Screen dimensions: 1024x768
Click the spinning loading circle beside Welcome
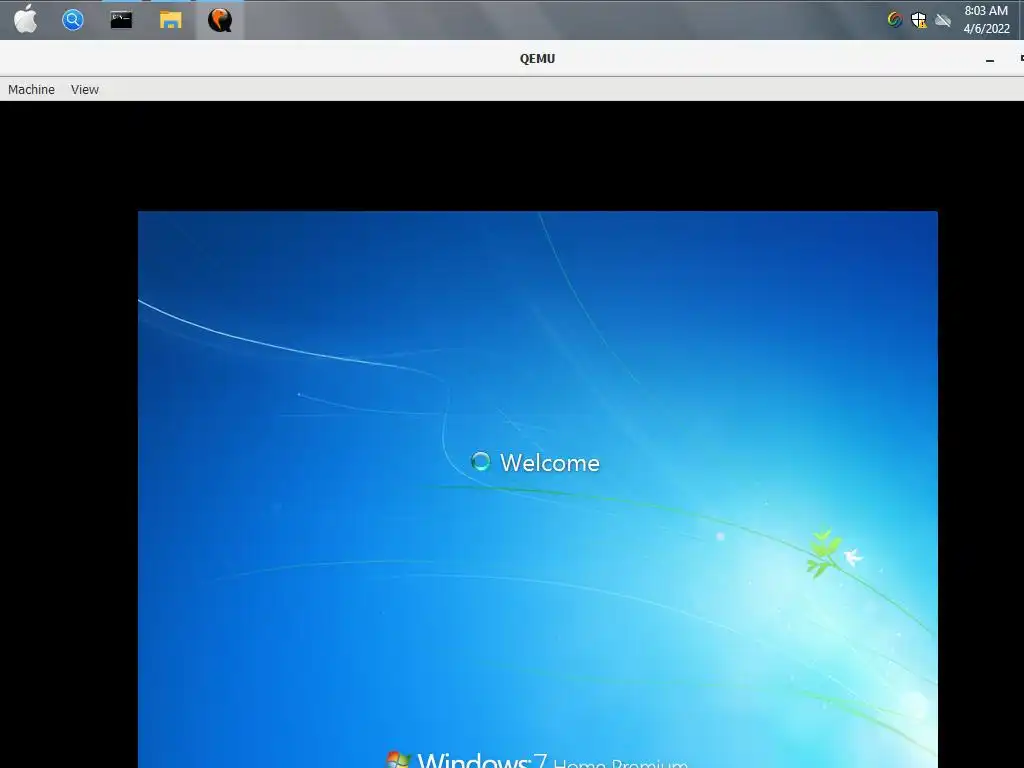481,461
